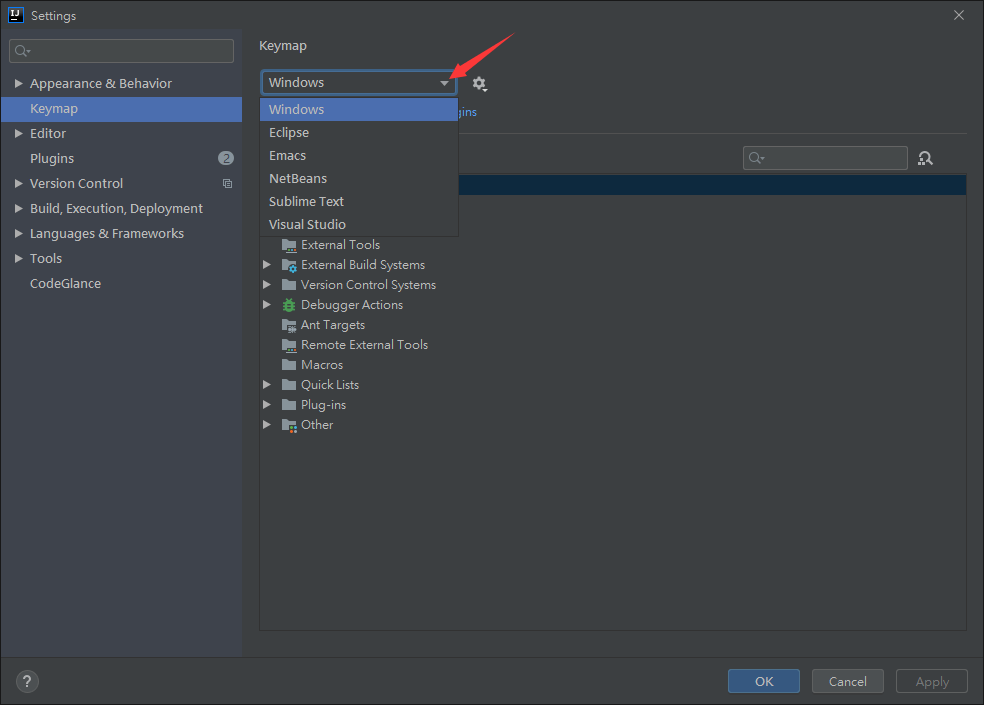Click the External Build Systems folder icon
984x705 pixels.
[289, 265]
